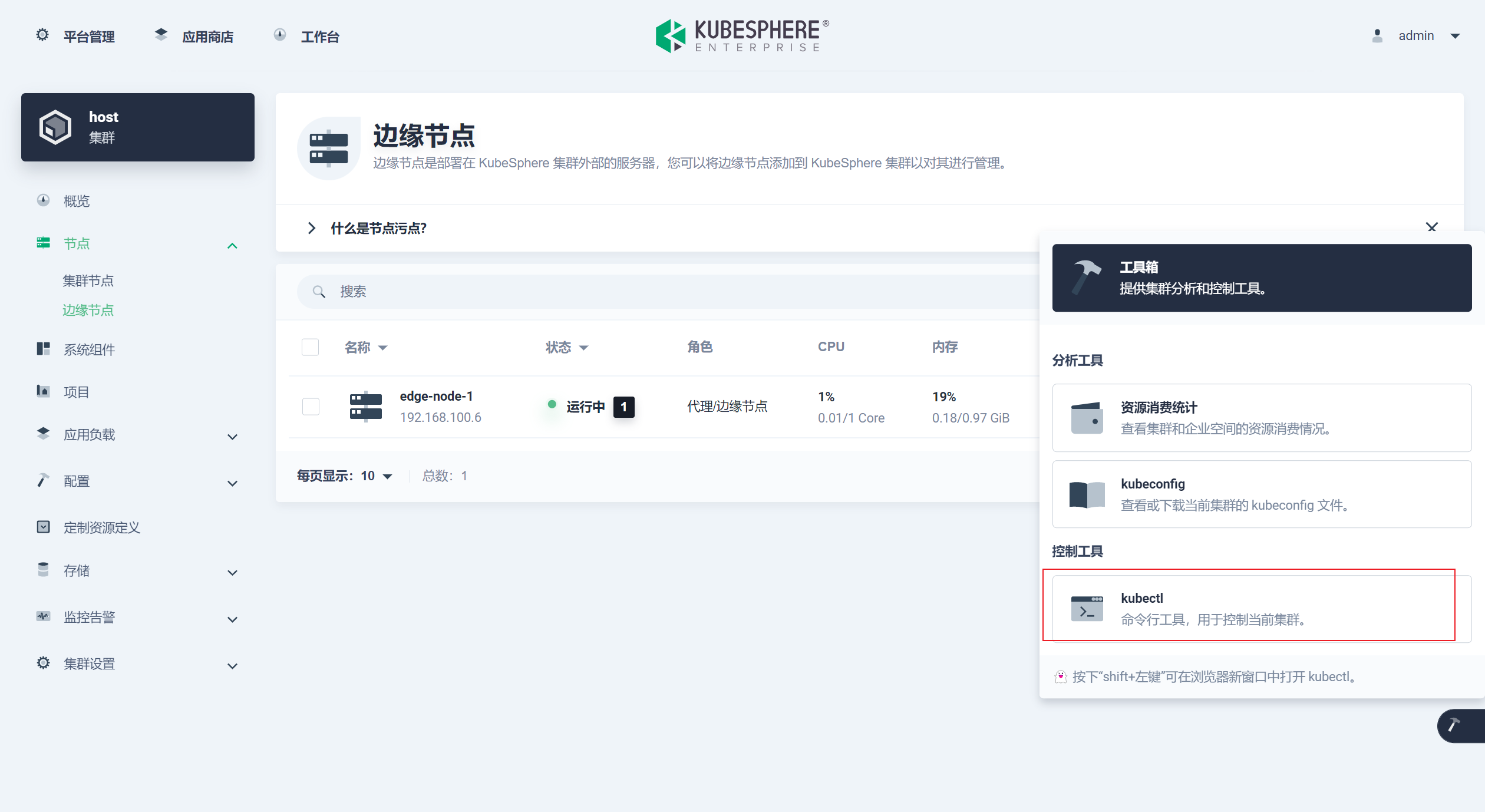This screenshot has width=1485, height=812.
Task: Click the kubeconfig book icon
Action: click(1087, 494)
